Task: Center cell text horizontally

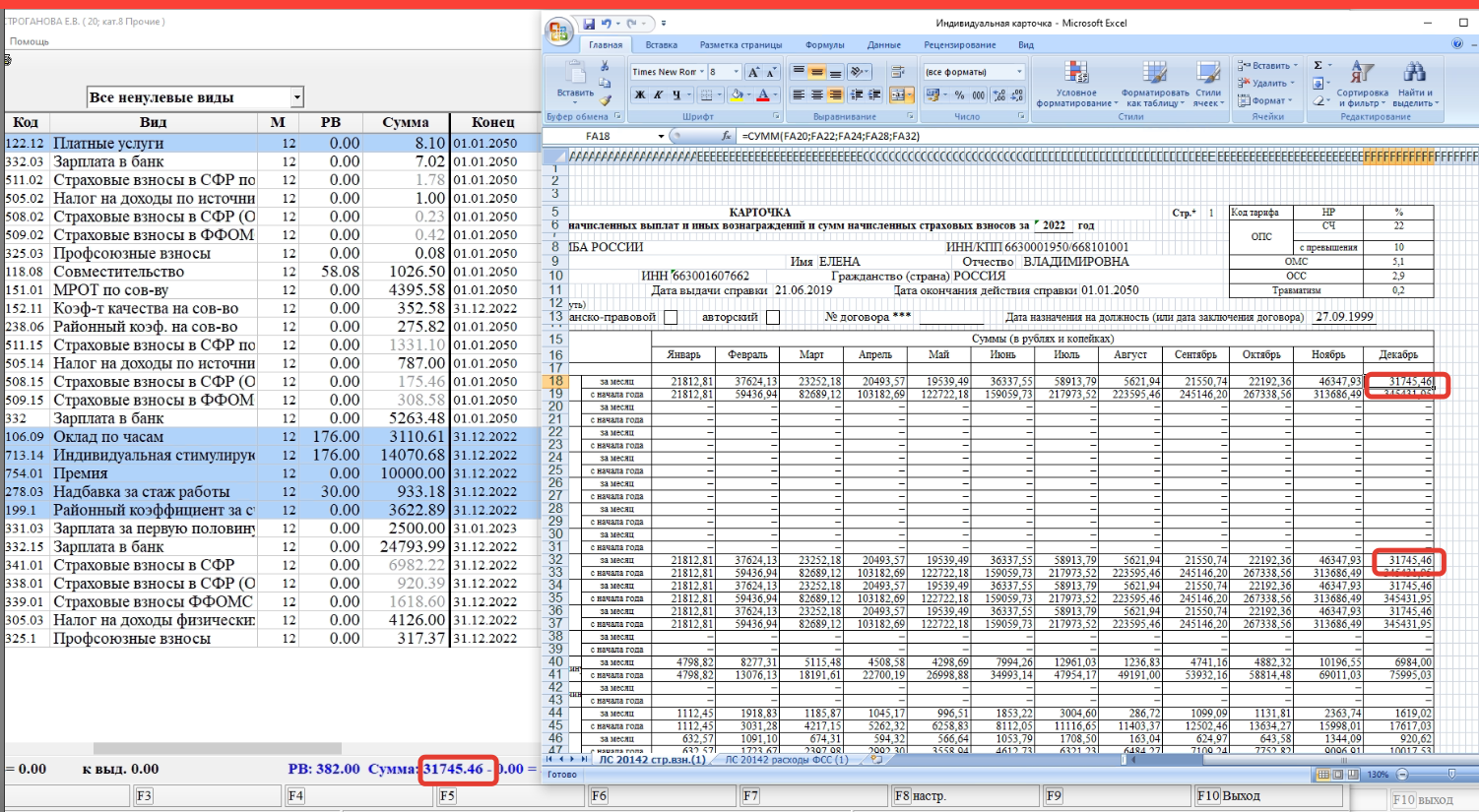Action: (x=817, y=94)
